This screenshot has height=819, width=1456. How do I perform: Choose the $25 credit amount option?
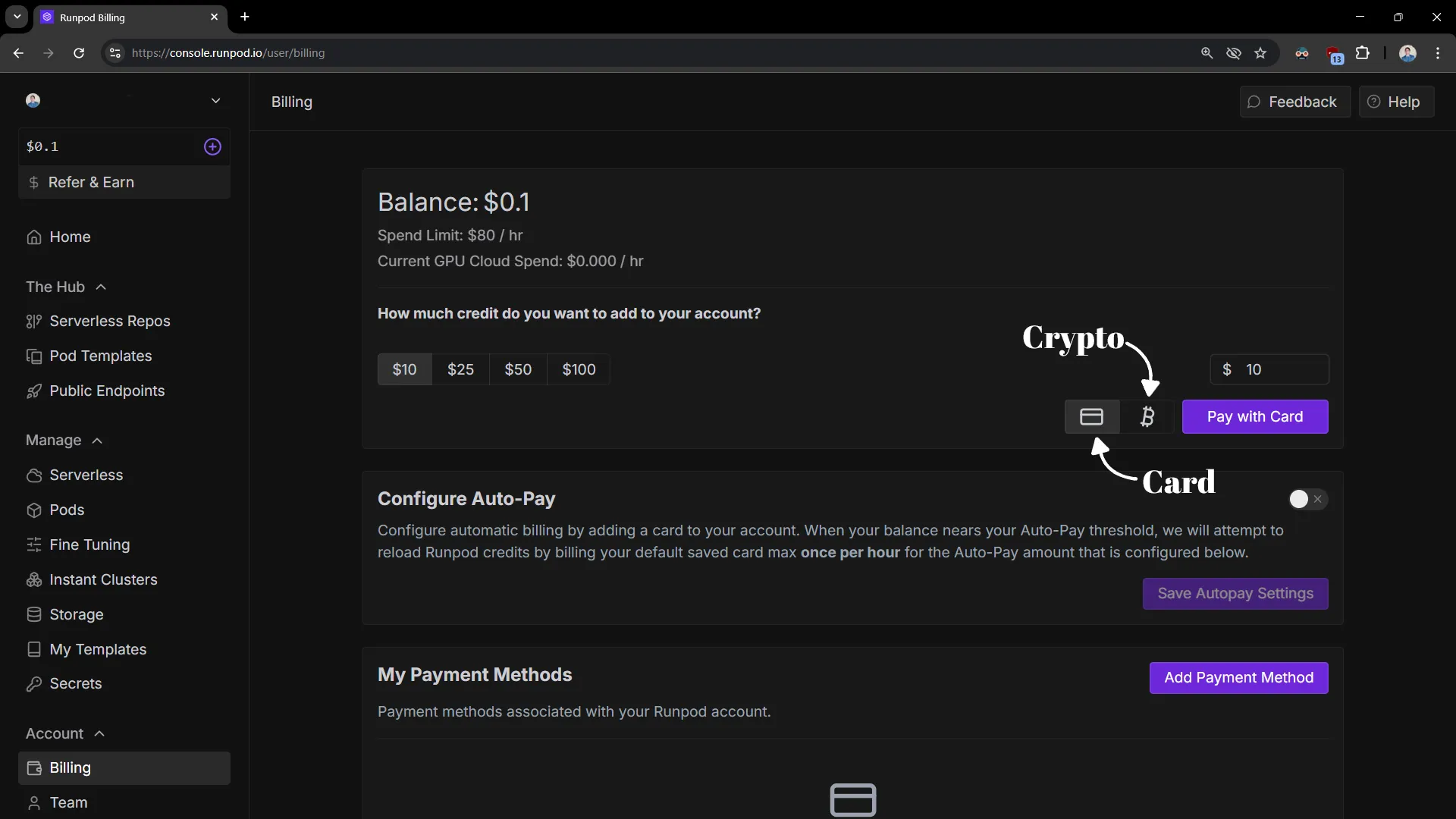coord(460,369)
